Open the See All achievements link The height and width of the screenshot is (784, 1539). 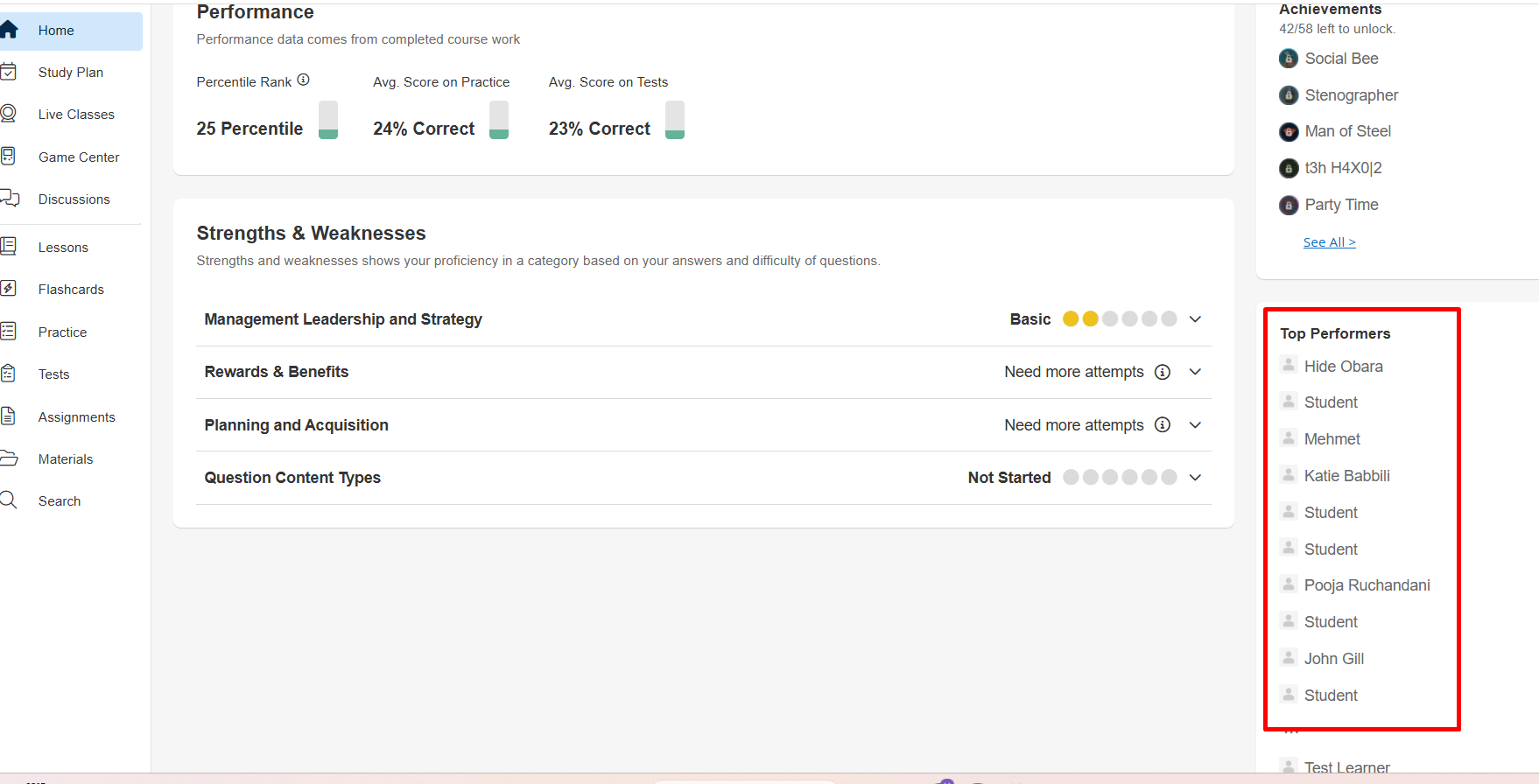tap(1329, 242)
